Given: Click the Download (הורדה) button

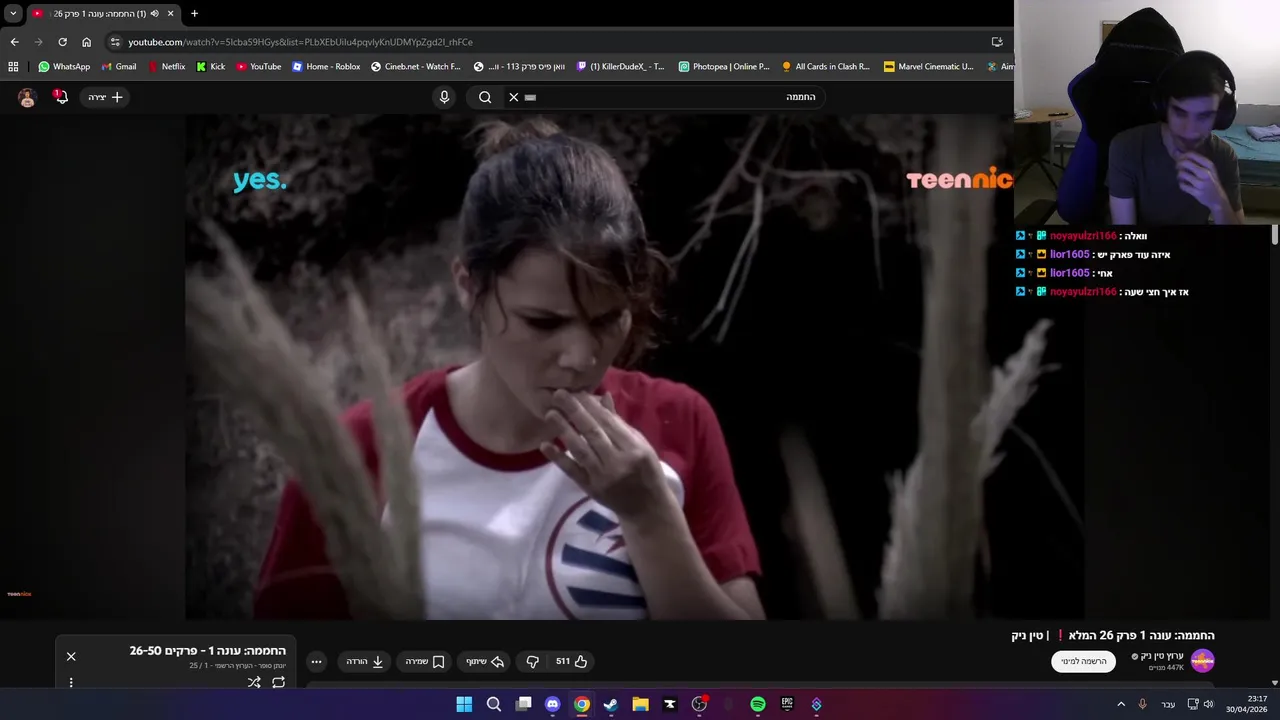Looking at the screenshot, I should click(365, 661).
